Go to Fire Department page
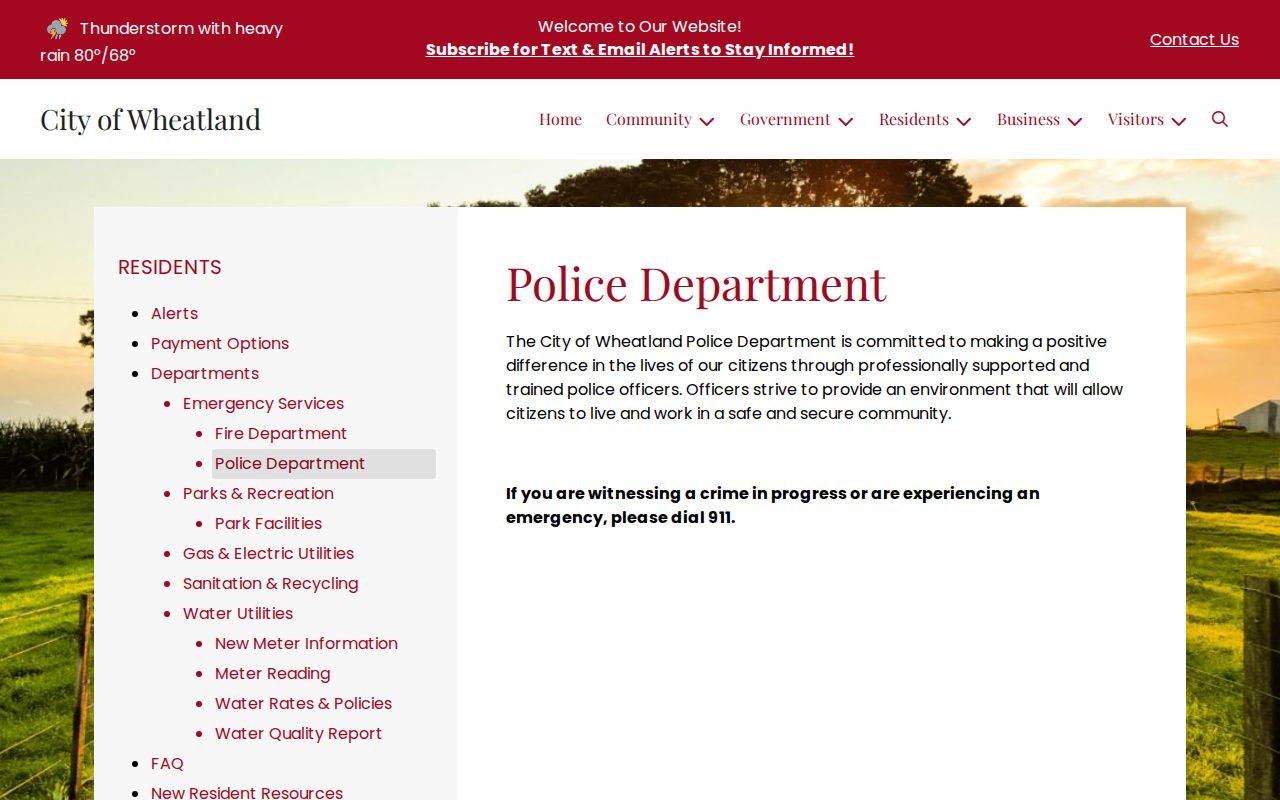Screen dimensions: 1280x800 pyautogui.click(x=281, y=433)
